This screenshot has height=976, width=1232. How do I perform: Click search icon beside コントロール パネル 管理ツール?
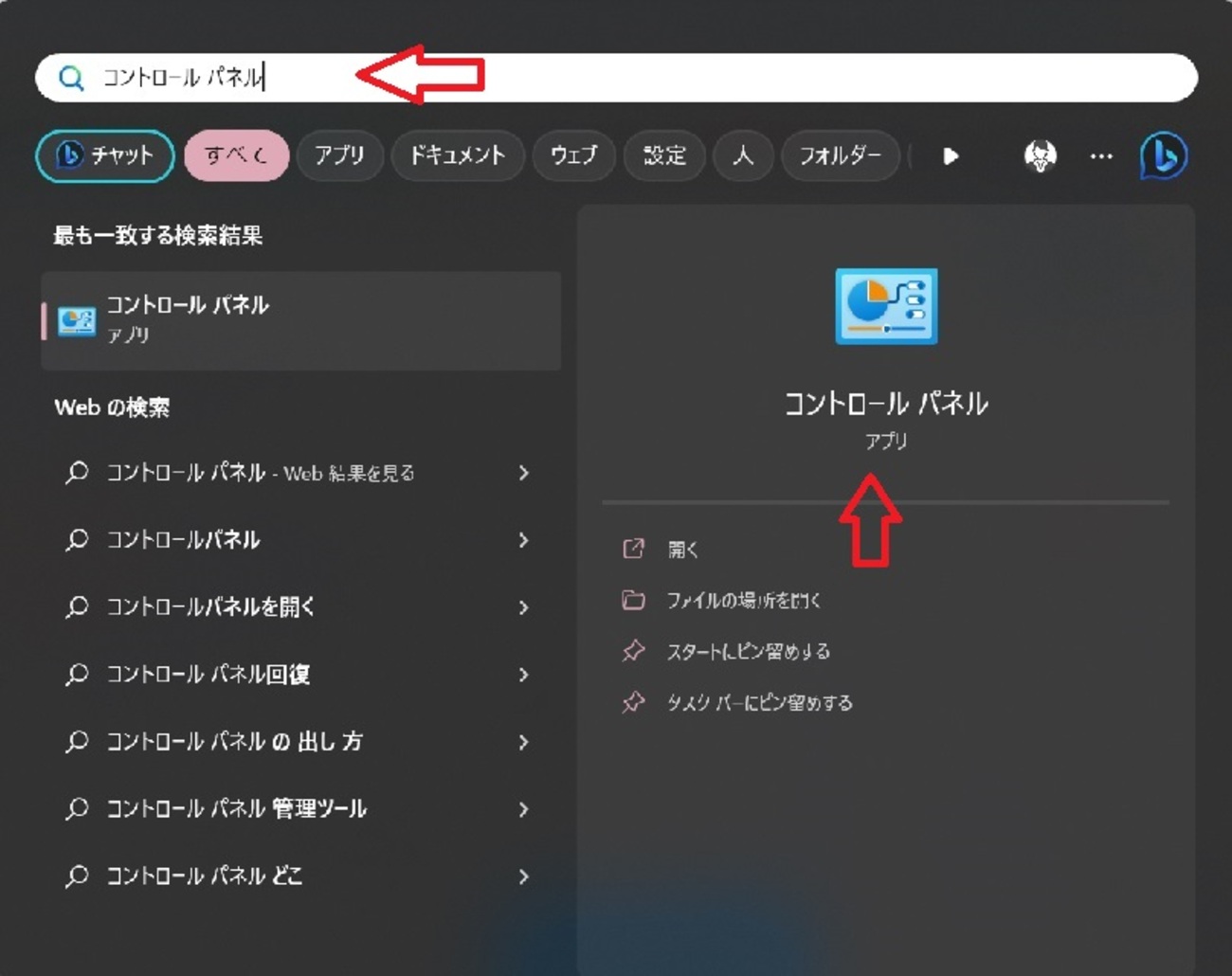(x=77, y=809)
